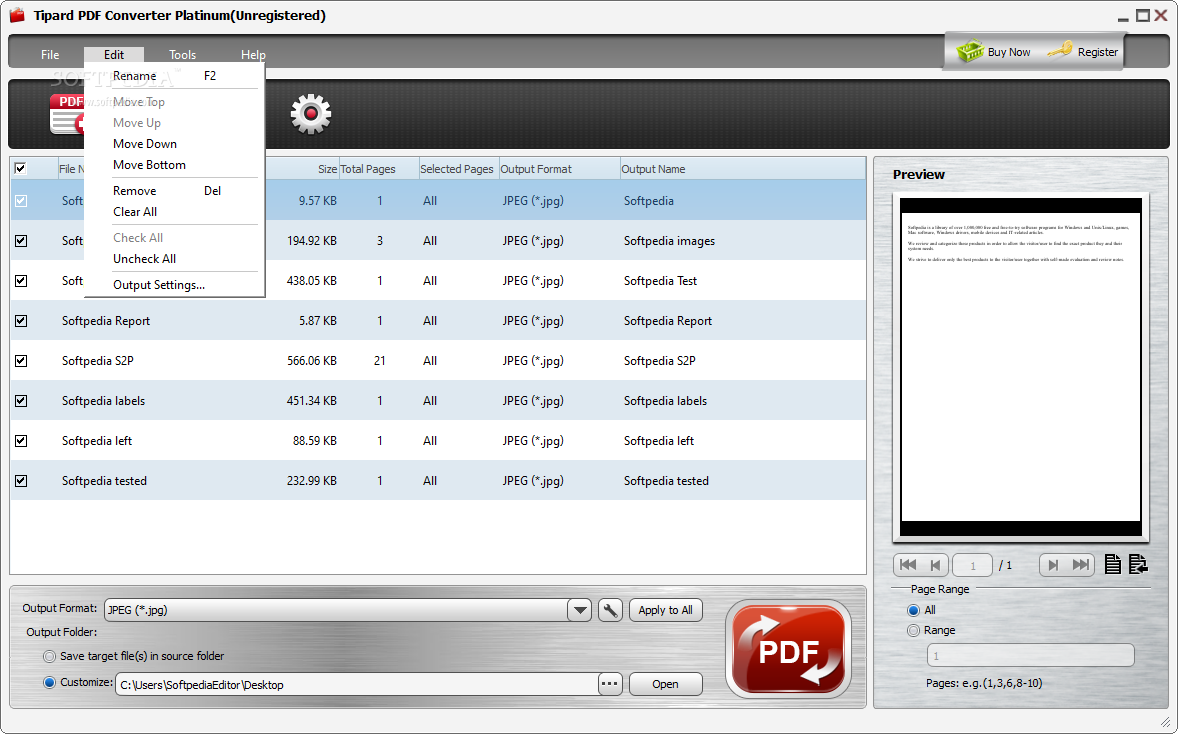Viewport: 1178px width, 734px height.
Task: Toggle checkbox of the 438.05 KB file row
Action: click(x=21, y=281)
